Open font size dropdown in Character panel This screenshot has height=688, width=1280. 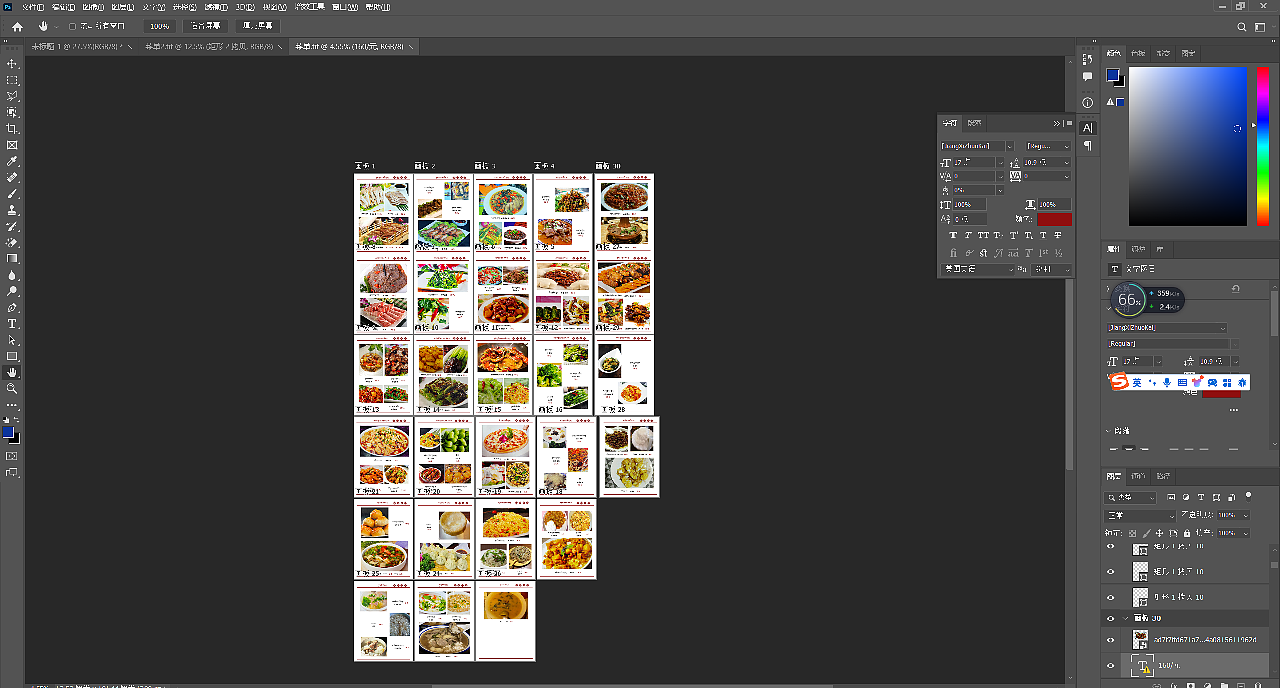pyautogui.click(x=1000, y=162)
